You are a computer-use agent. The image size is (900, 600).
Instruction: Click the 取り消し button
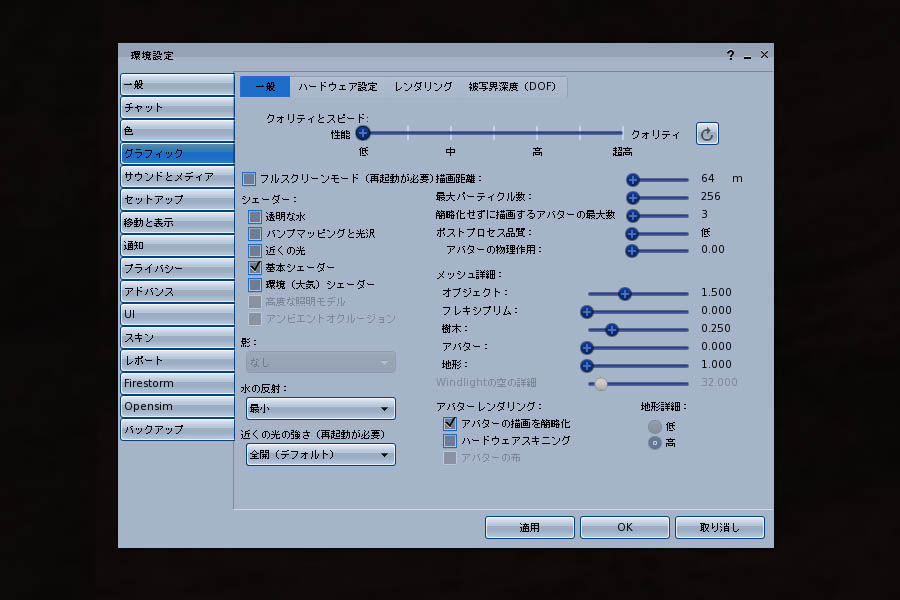pyautogui.click(x=719, y=527)
